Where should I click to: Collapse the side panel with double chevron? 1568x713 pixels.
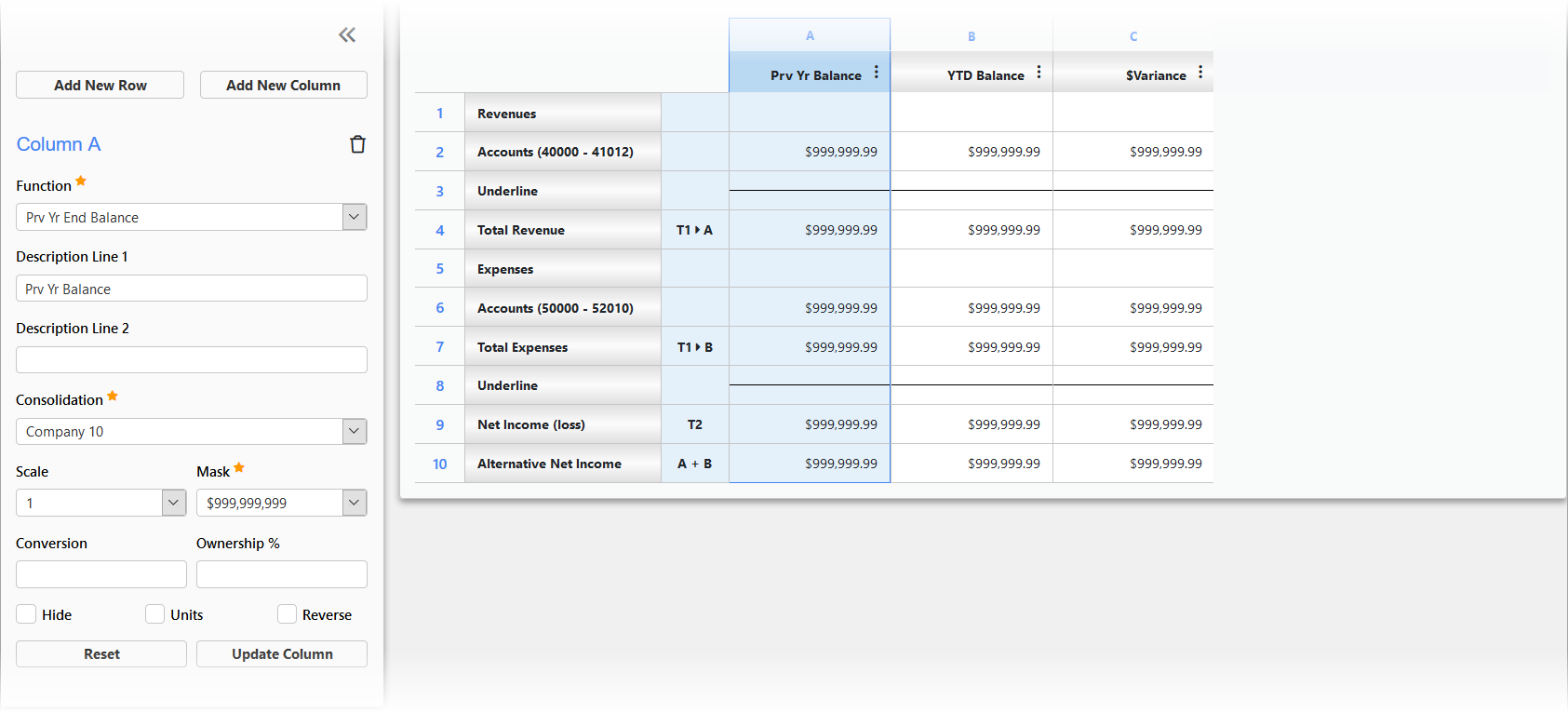347,35
